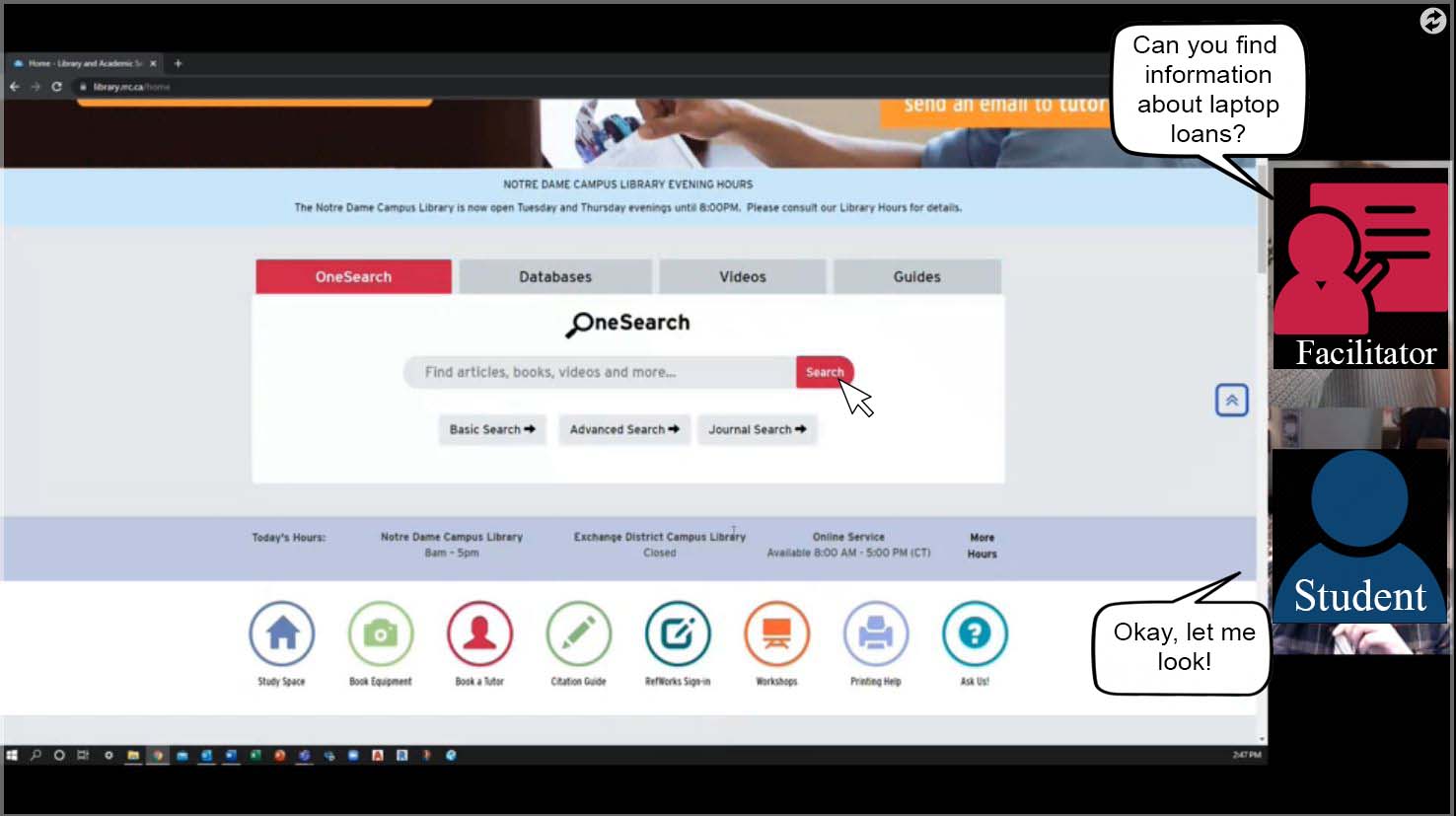Open the Advanced Search link
Image resolution: width=1456 pixels, height=816 pixels.
[x=624, y=429]
